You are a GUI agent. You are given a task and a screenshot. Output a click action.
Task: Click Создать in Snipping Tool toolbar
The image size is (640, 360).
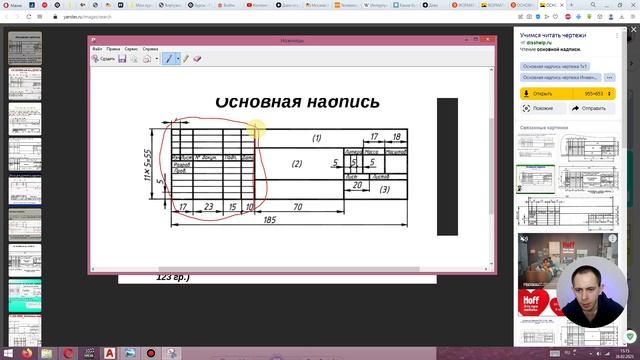click(x=103, y=59)
